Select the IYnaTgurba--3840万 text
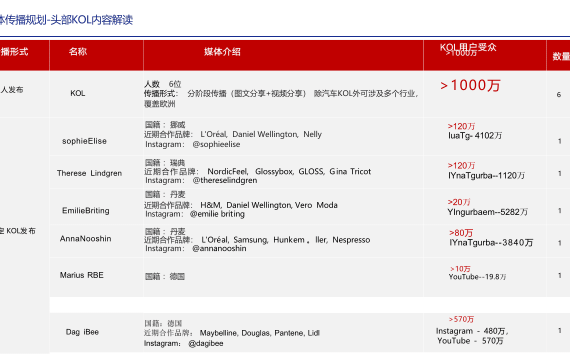 pyautogui.click(x=491, y=243)
